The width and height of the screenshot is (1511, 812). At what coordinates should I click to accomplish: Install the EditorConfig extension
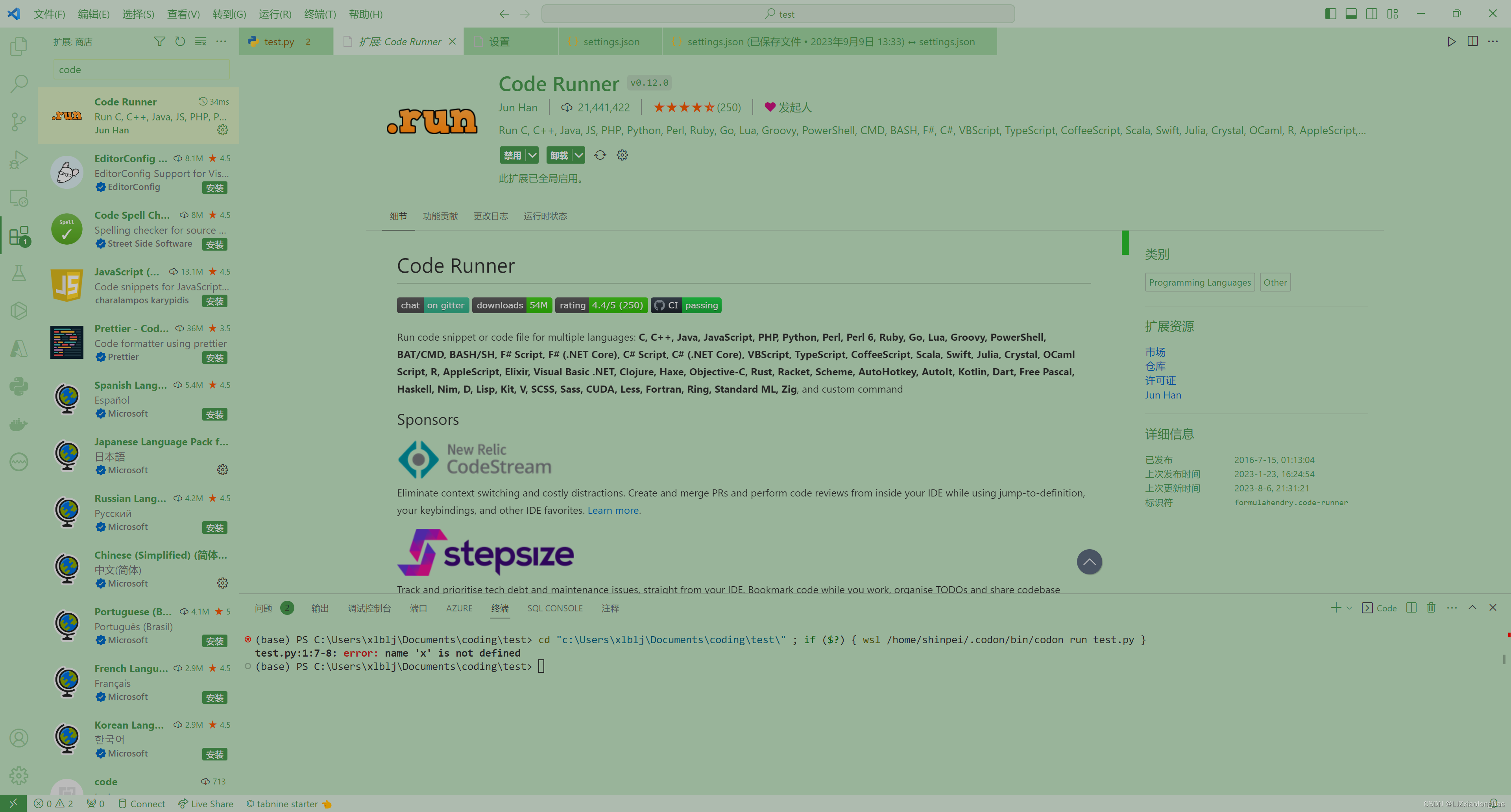[215, 188]
